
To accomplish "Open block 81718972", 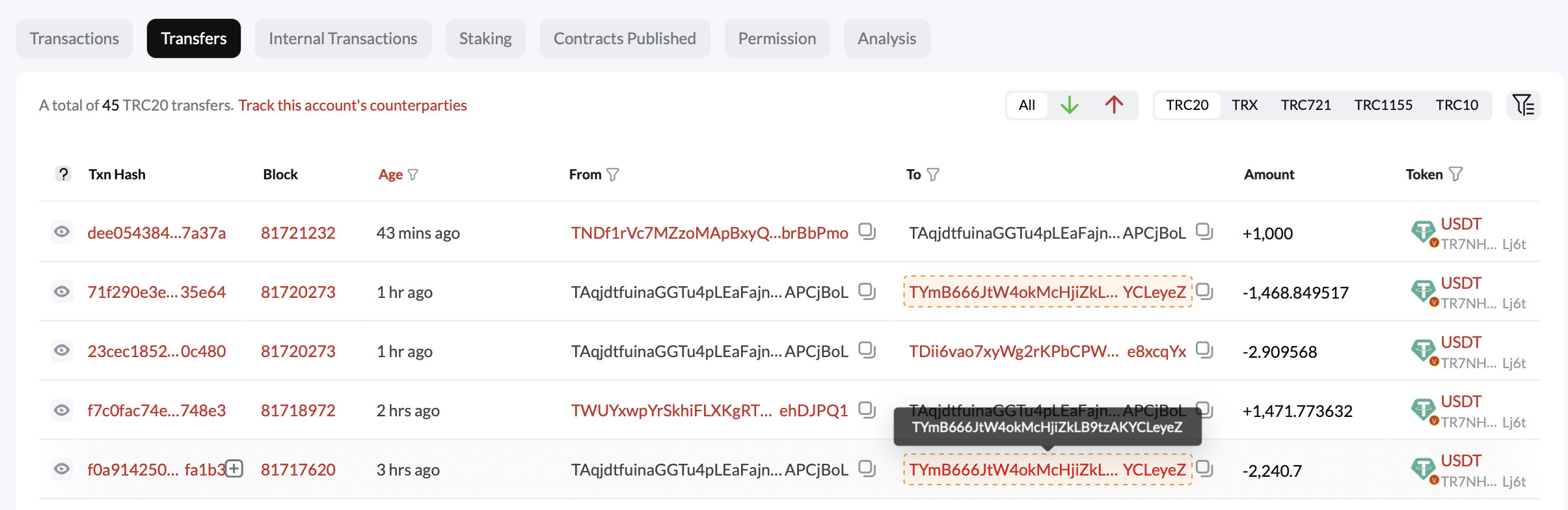I will (x=298, y=410).
